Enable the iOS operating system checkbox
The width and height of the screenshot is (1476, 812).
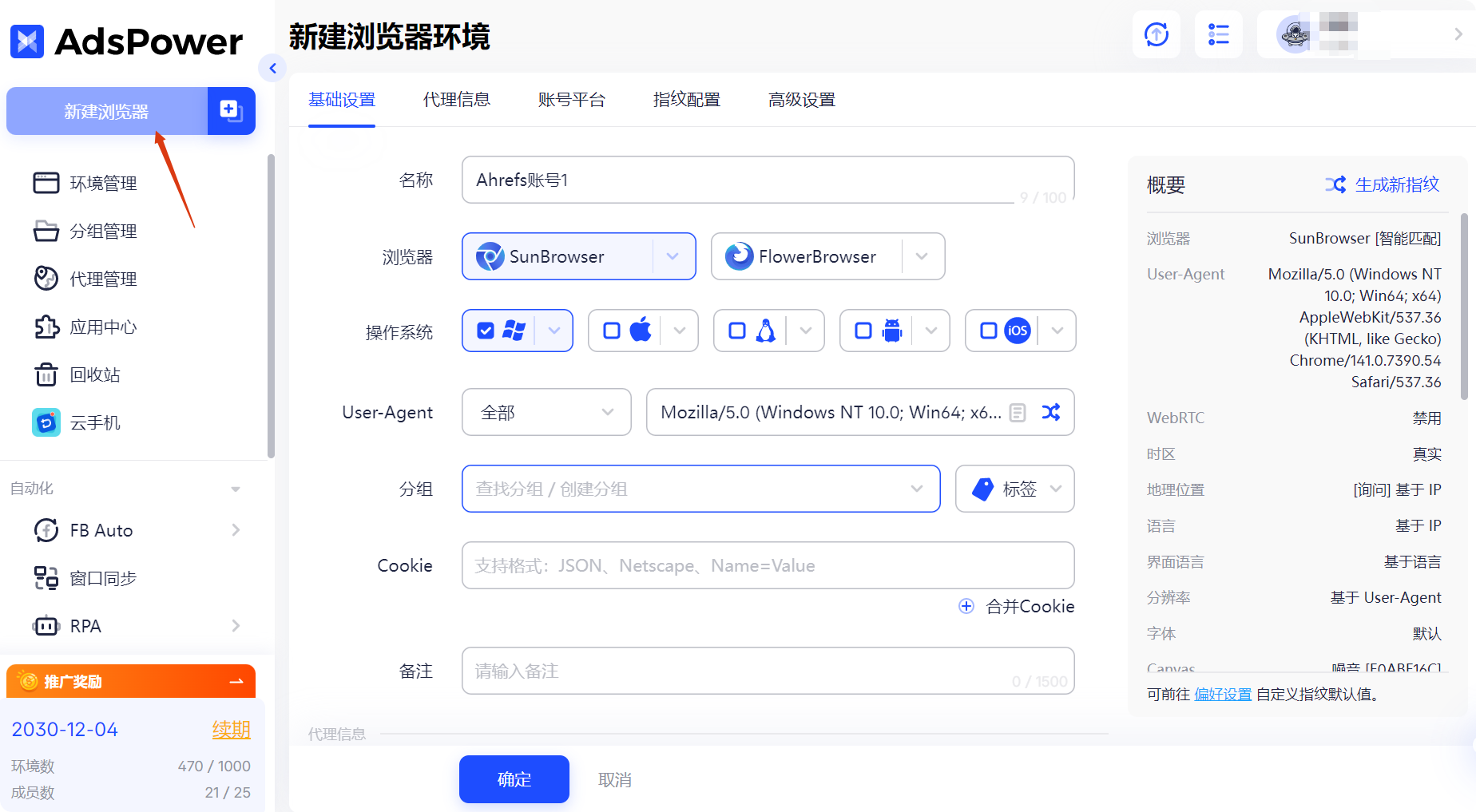988,330
